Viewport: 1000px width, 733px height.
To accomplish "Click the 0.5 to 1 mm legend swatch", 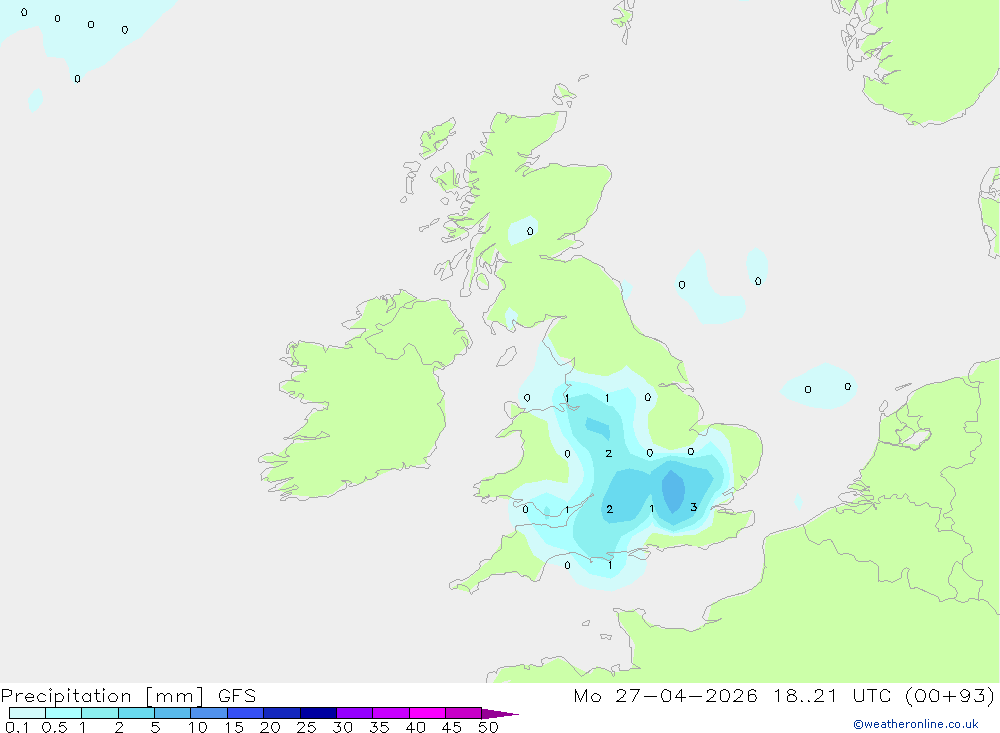I will pos(64,713).
